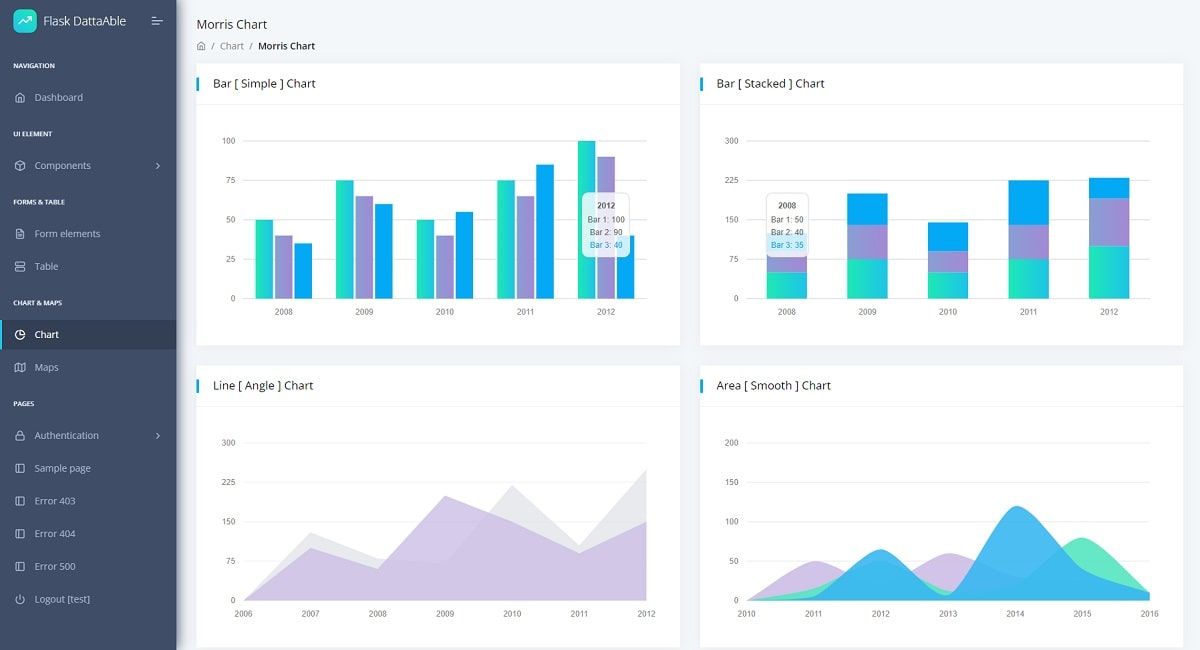
Task: Click the Components box icon
Action: (20, 166)
